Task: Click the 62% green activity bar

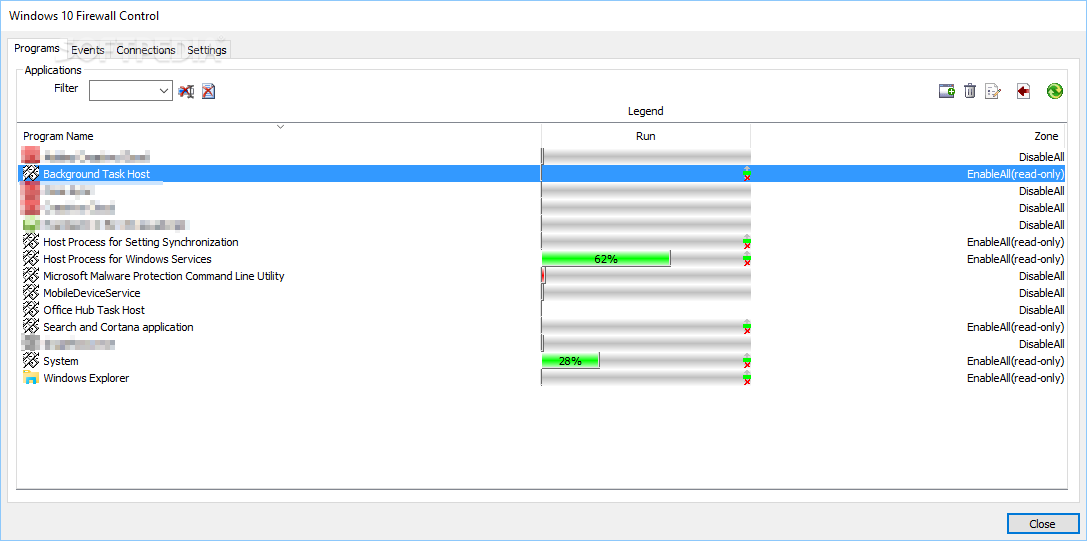Action: click(605, 259)
